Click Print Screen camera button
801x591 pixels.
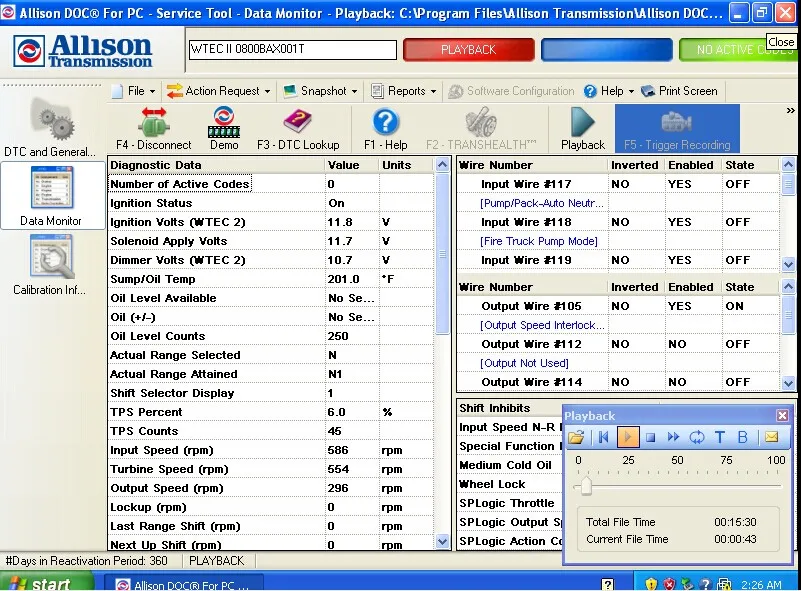coord(679,91)
